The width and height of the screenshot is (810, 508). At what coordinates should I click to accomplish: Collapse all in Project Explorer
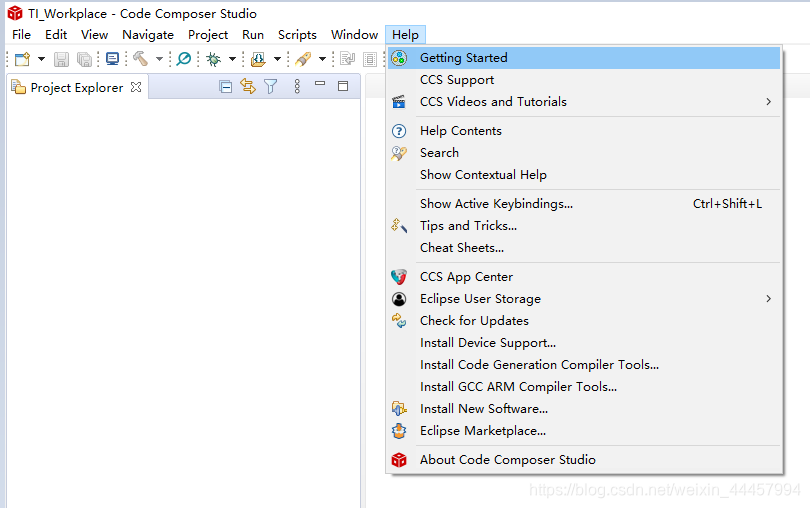point(225,86)
